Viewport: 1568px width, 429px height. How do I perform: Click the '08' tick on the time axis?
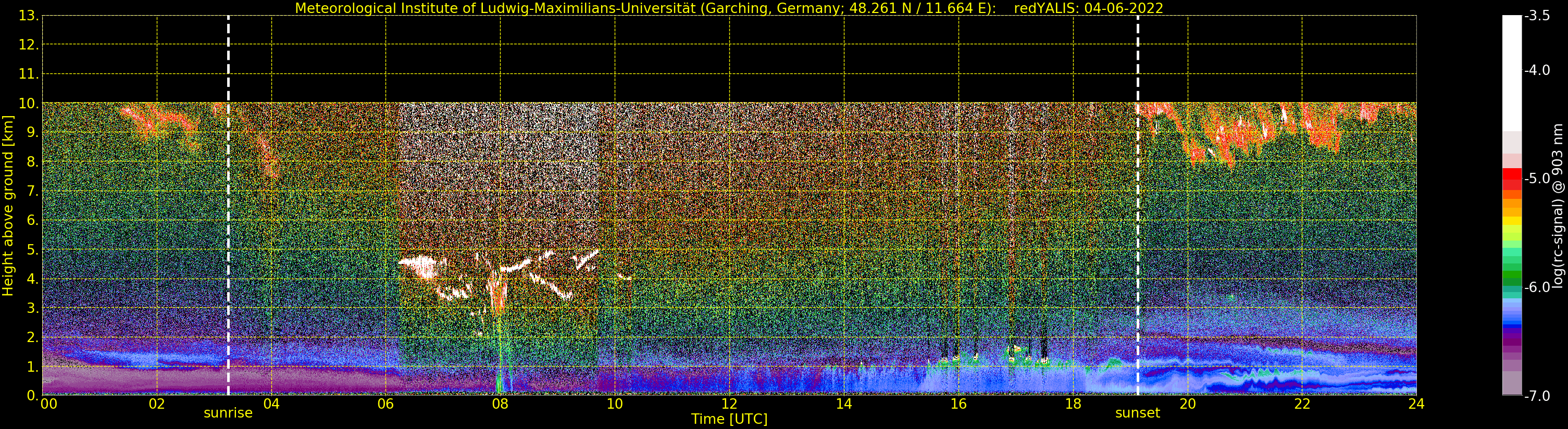[x=500, y=403]
